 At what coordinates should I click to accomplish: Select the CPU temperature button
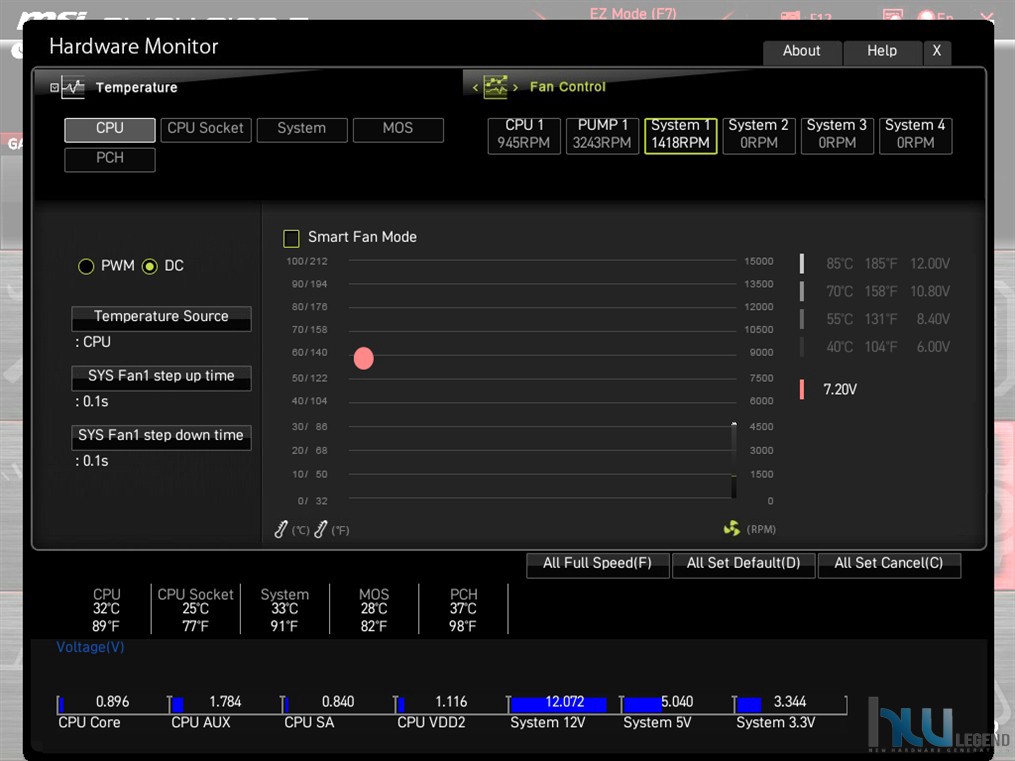pos(109,129)
